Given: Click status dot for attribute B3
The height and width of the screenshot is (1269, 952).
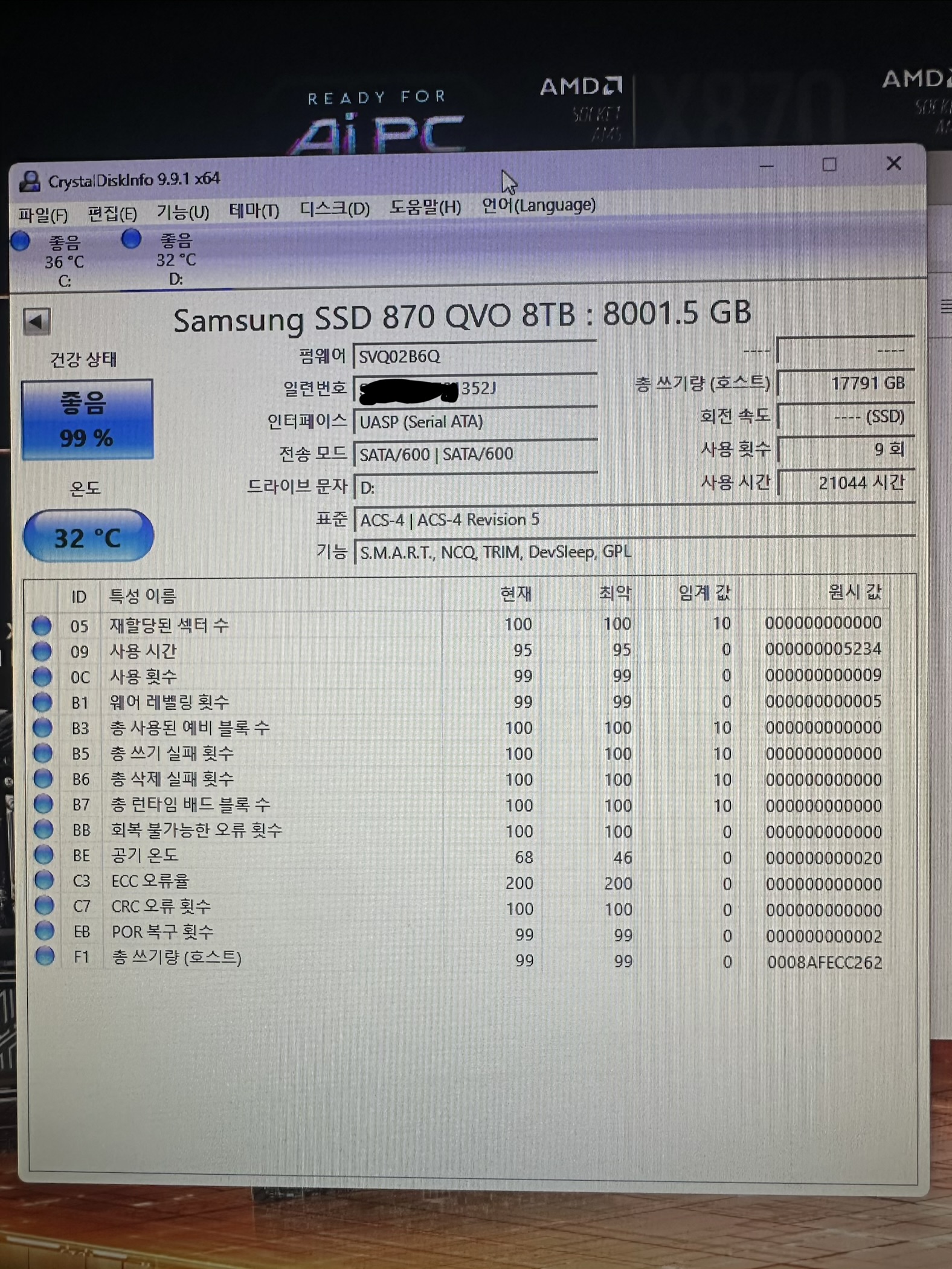Looking at the screenshot, I should pos(42,728).
